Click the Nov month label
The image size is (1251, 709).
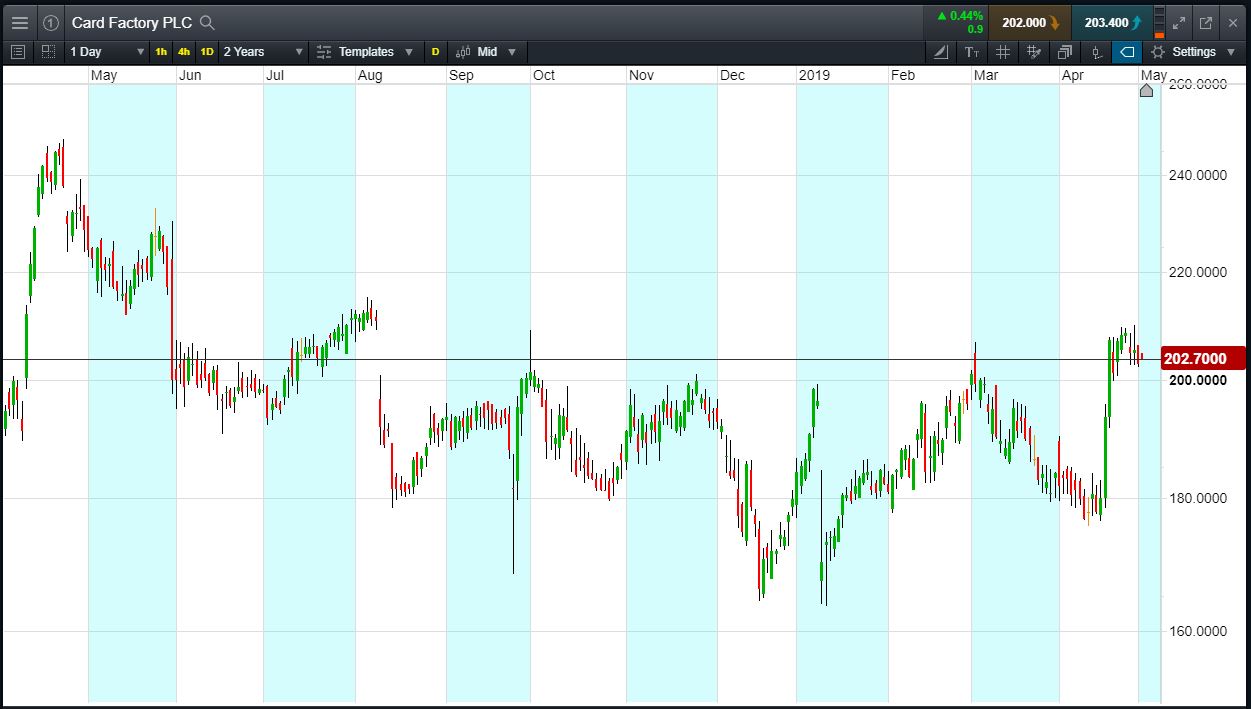(x=641, y=76)
